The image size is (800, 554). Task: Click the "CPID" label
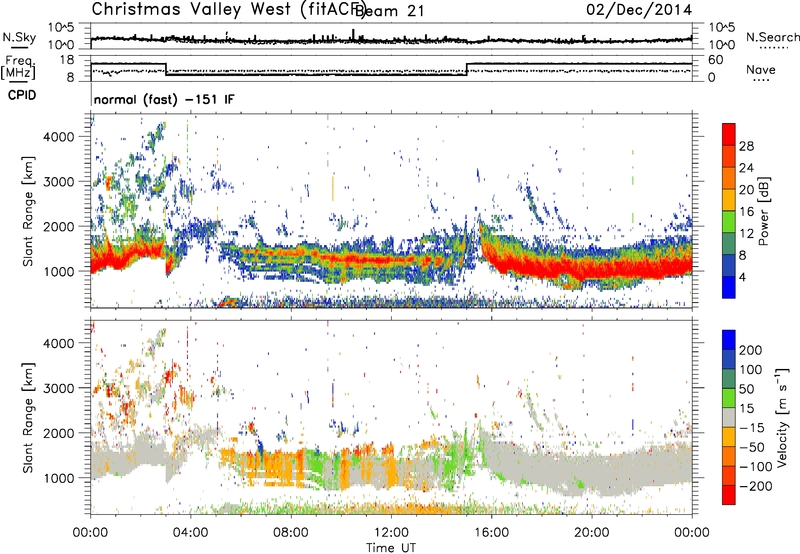(x=22, y=95)
